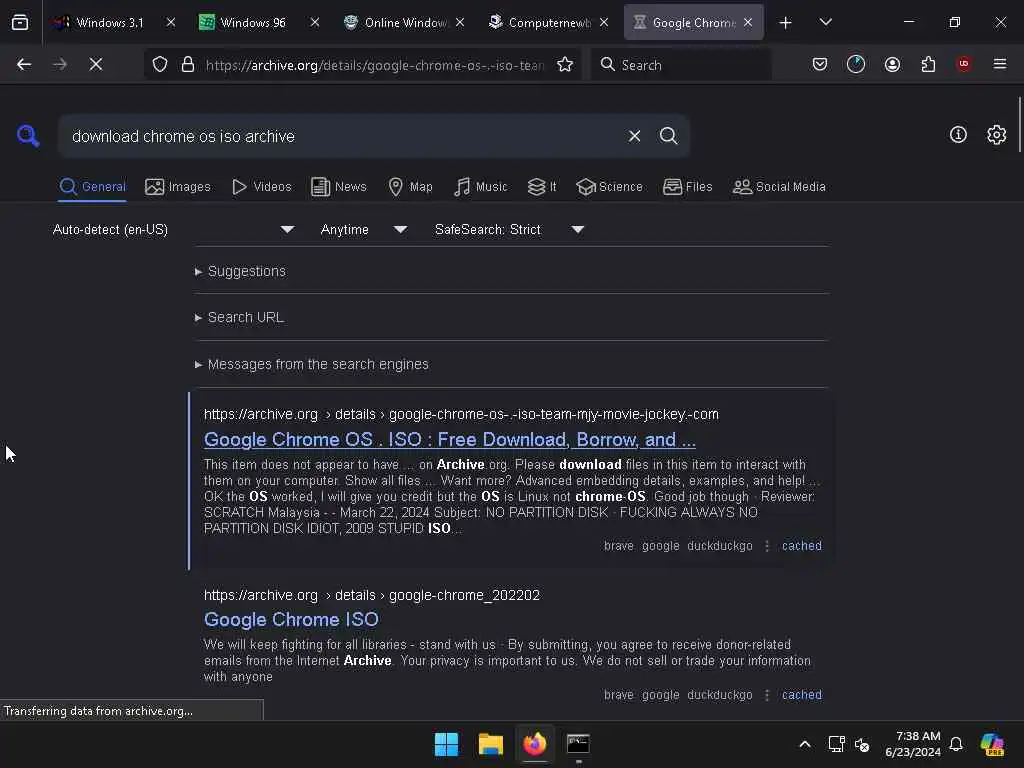Open language Auto-detect (en-US) dropdown
Image resolution: width=1024 pixels, height=768 pixels.
pos(174,229)
